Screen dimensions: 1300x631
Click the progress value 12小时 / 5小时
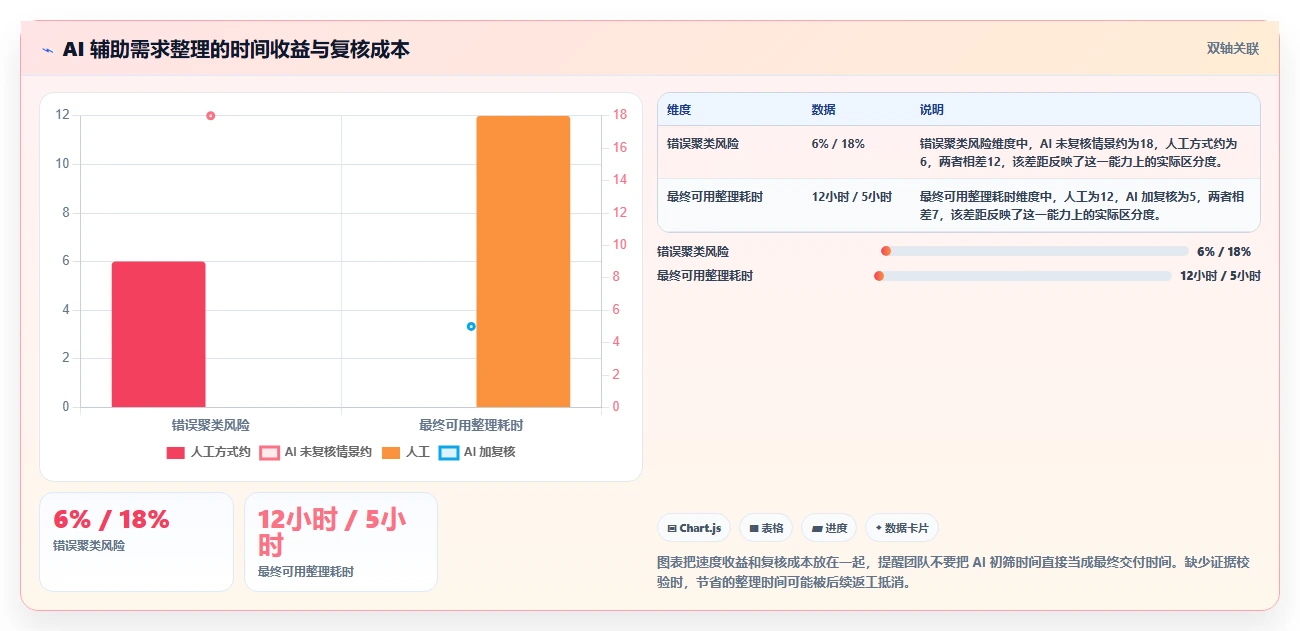(1220, 276)
